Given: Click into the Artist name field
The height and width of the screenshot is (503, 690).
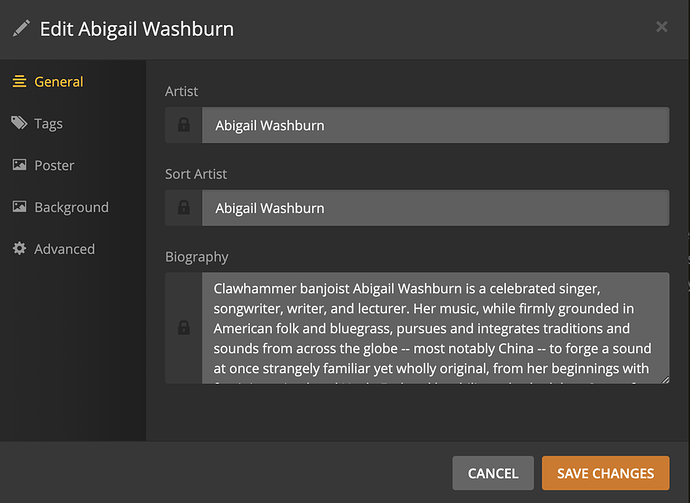Looking at the screenshot, I should tap(435, 125).
